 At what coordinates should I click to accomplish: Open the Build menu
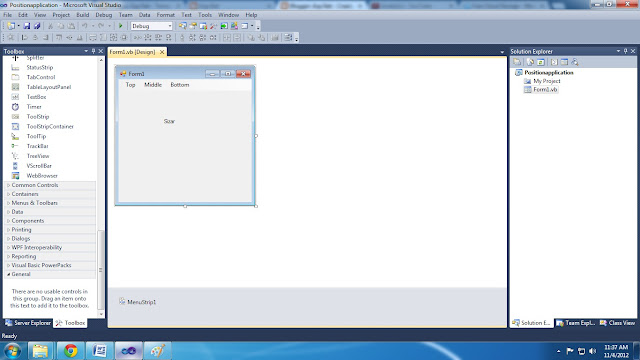click(83, 15)
